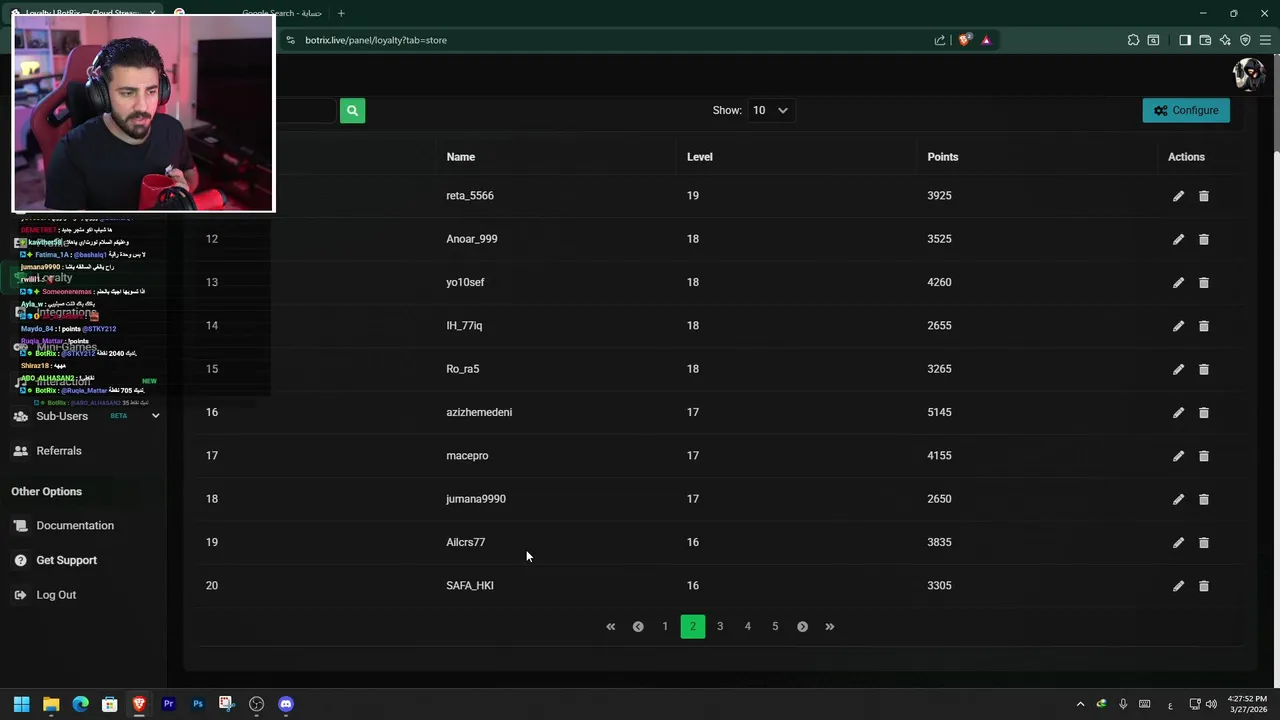Open the Sub-Users menu item
This screenshot has width=1280, height=720.
point(62,416)
